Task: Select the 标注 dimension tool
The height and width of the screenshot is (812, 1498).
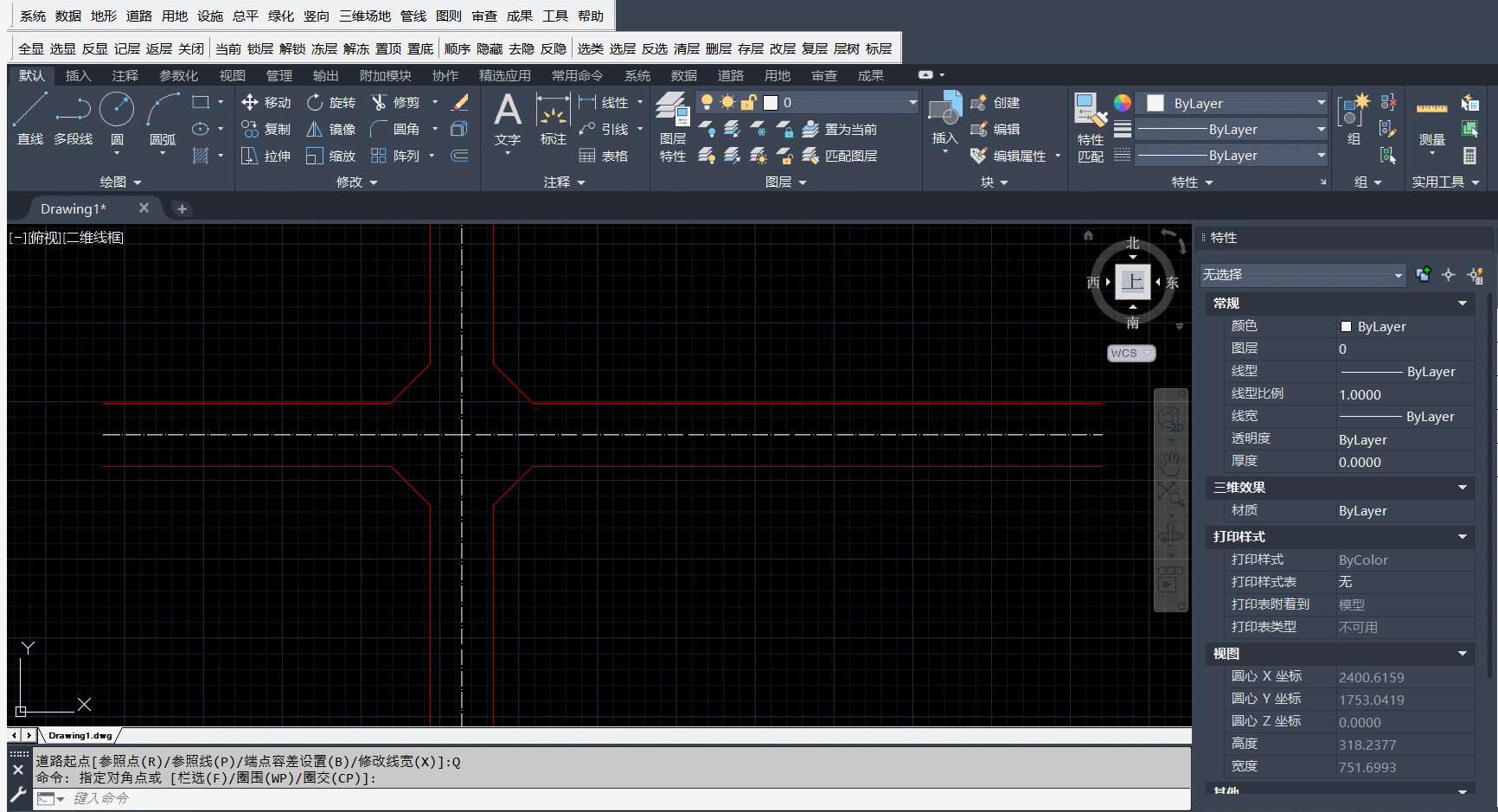Action: [x=553, y=119]
